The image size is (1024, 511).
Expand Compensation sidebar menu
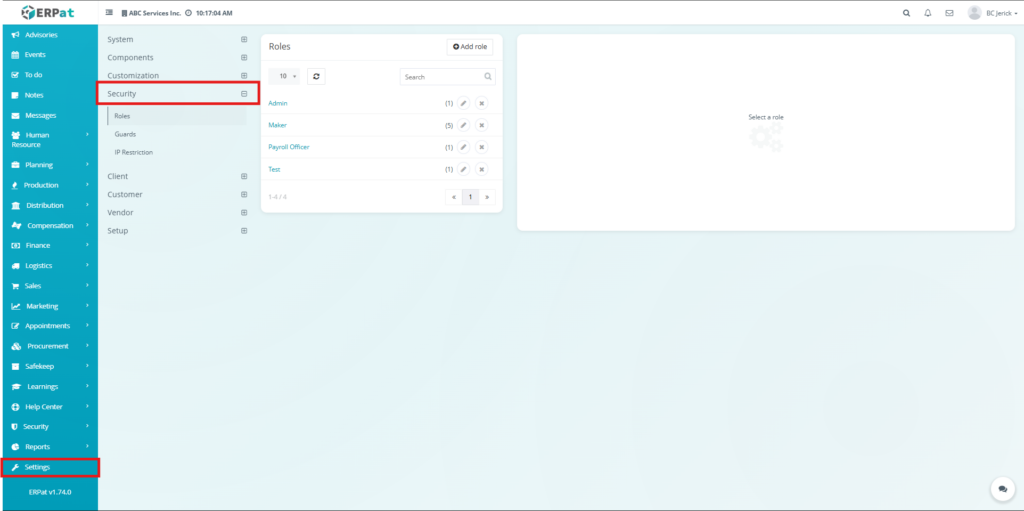[49, 225]
